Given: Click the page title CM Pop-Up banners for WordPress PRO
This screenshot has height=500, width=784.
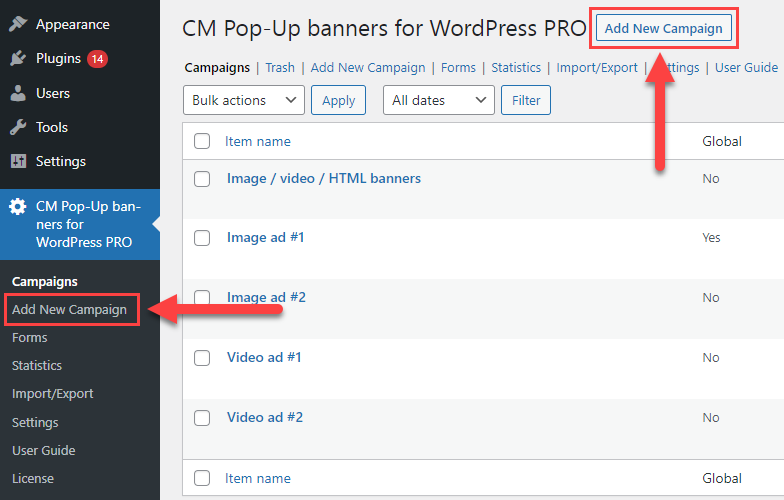Looking at the screenshot, I should (384, 28).
